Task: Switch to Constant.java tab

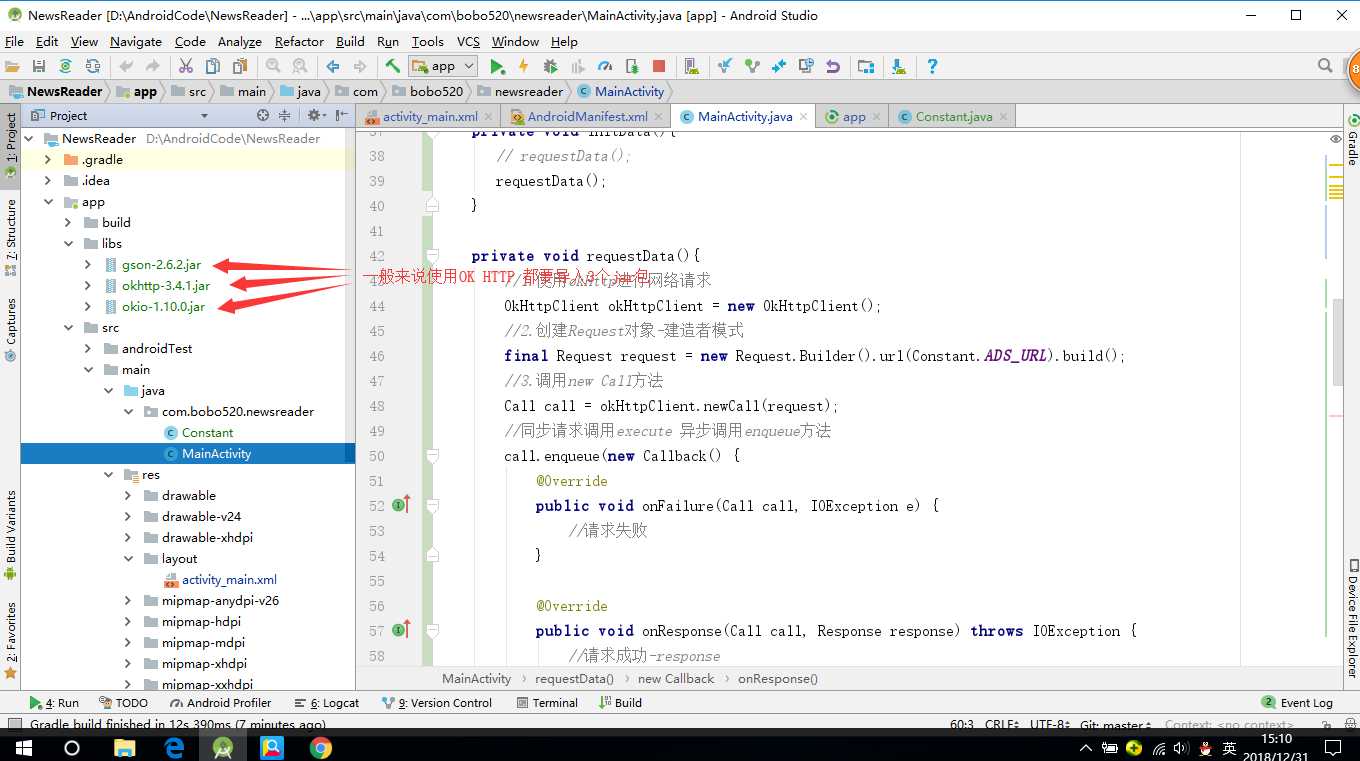Action: pos(953,116)
